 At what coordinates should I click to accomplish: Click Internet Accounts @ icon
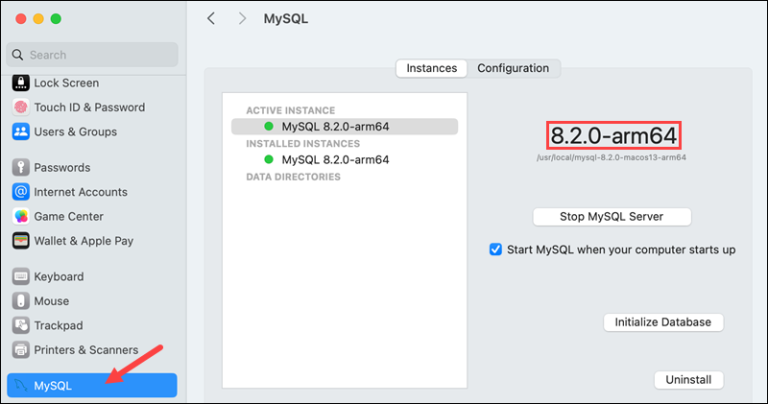point(21,192)
